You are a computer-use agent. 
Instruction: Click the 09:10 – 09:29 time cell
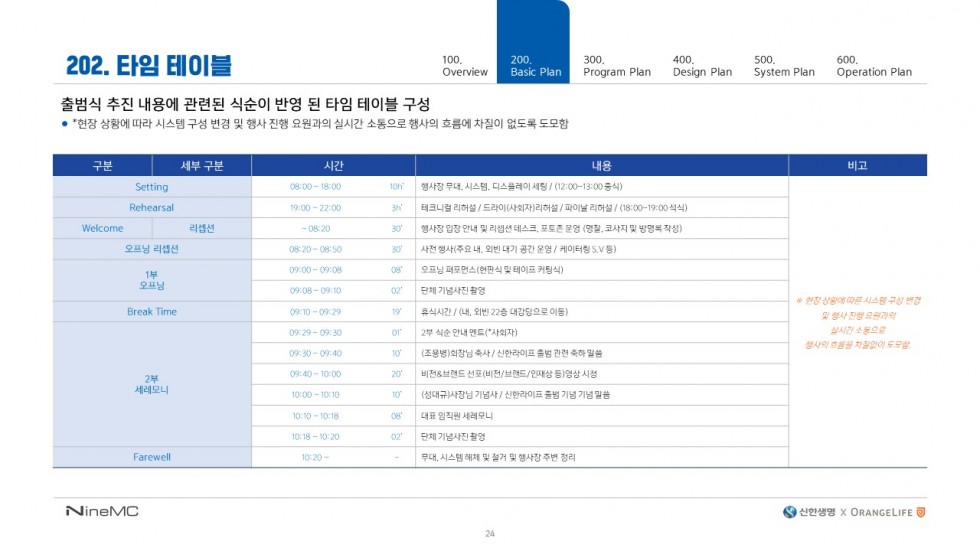click(x=316, y=311)
